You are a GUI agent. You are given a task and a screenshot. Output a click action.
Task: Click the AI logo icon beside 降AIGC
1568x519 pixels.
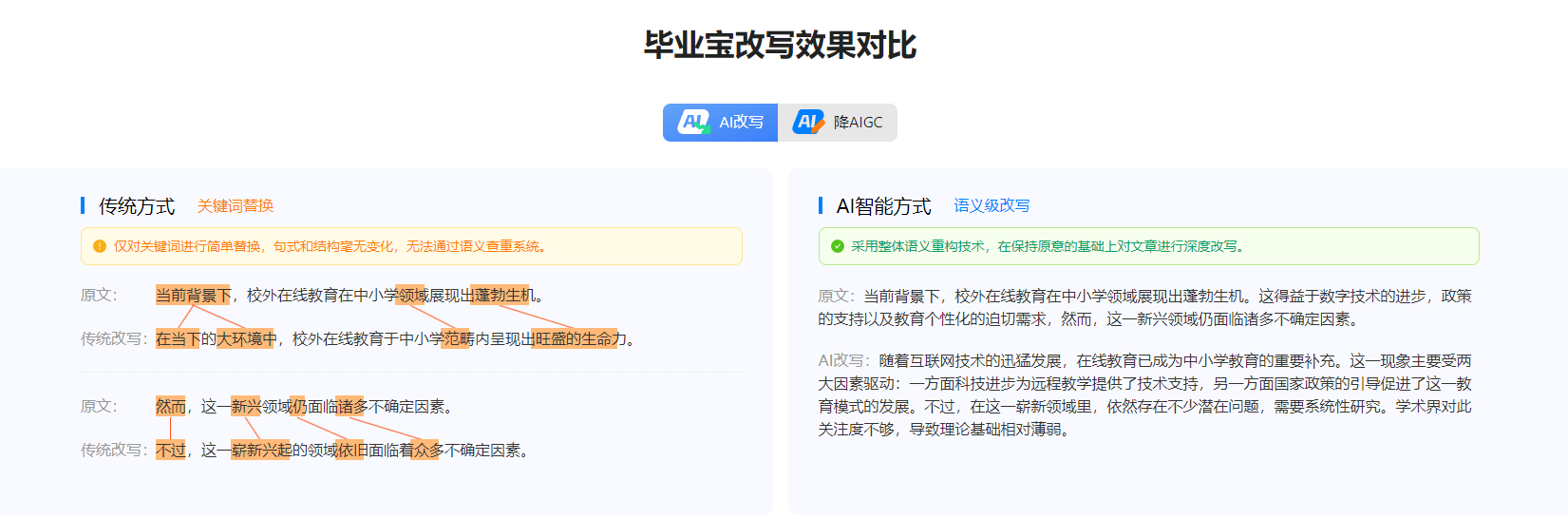click(x=808, y=123)
